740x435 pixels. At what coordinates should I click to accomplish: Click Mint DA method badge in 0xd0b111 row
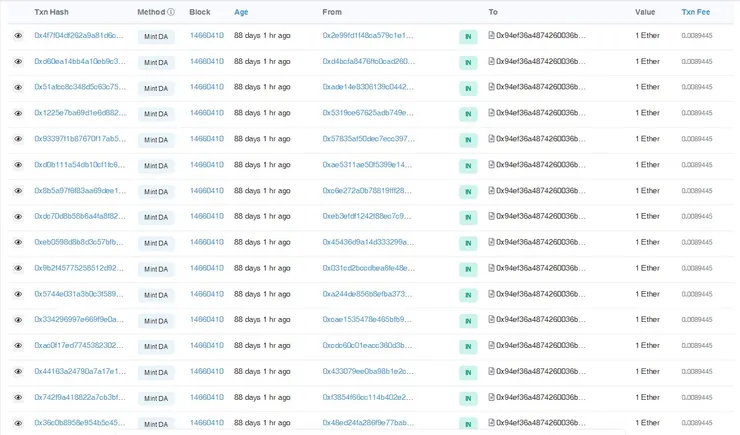(156, 166)
